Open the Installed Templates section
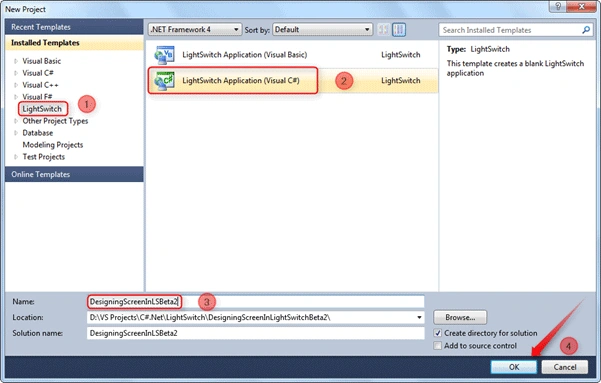Viewport: 601px width, 383px height. point(74,43)
